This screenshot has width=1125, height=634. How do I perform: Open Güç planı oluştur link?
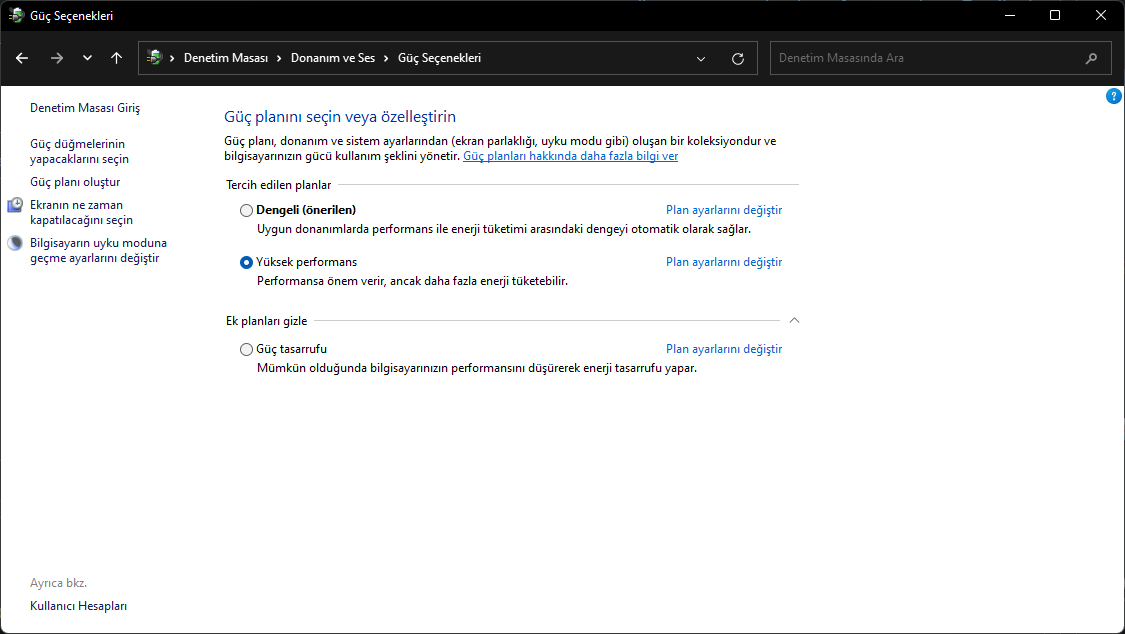(75, 182)
